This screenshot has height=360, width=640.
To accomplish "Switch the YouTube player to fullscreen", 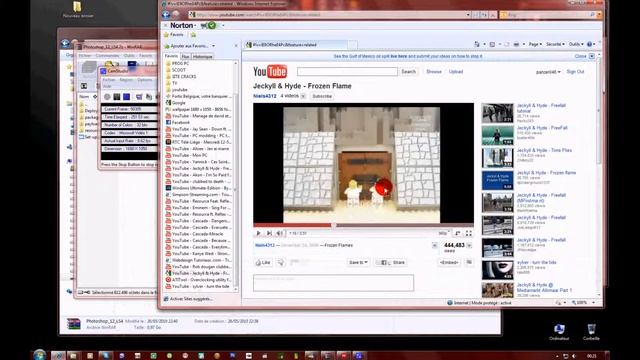I will click(469, 233).
